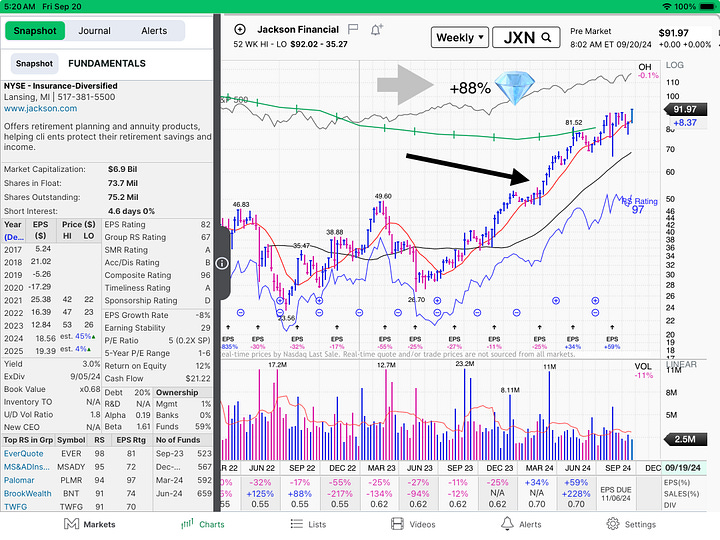
Task: Select the Charts icon in bottom bar
Action: [187, 524]
